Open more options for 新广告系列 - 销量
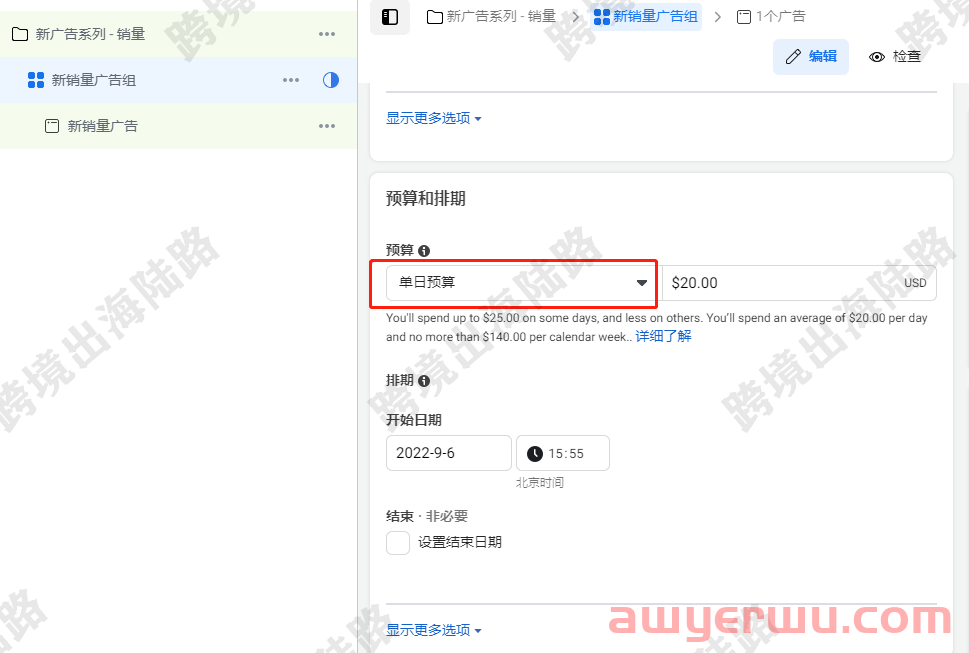Viewport: 969px width, 653px height. coord(327,34)
